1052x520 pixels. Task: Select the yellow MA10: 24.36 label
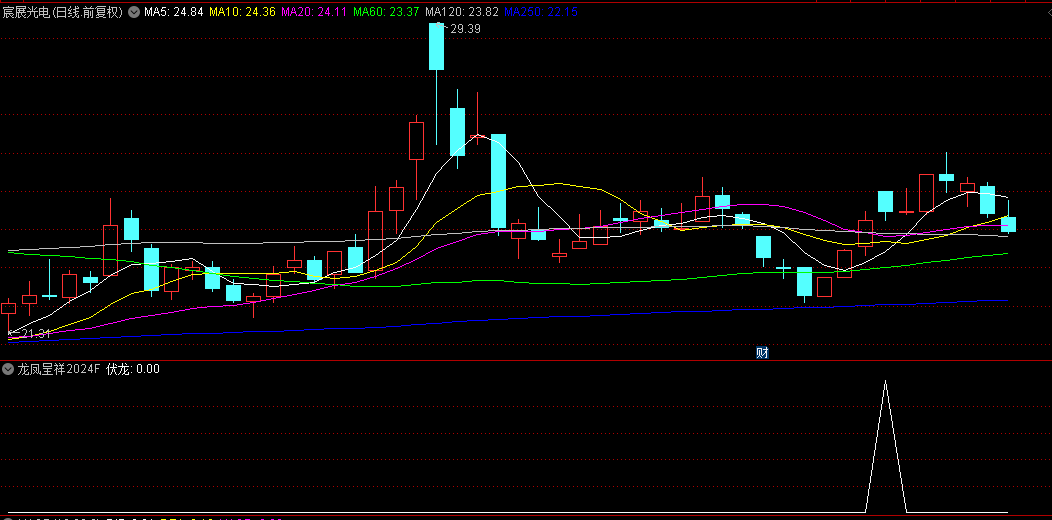(x=242, y=12)
